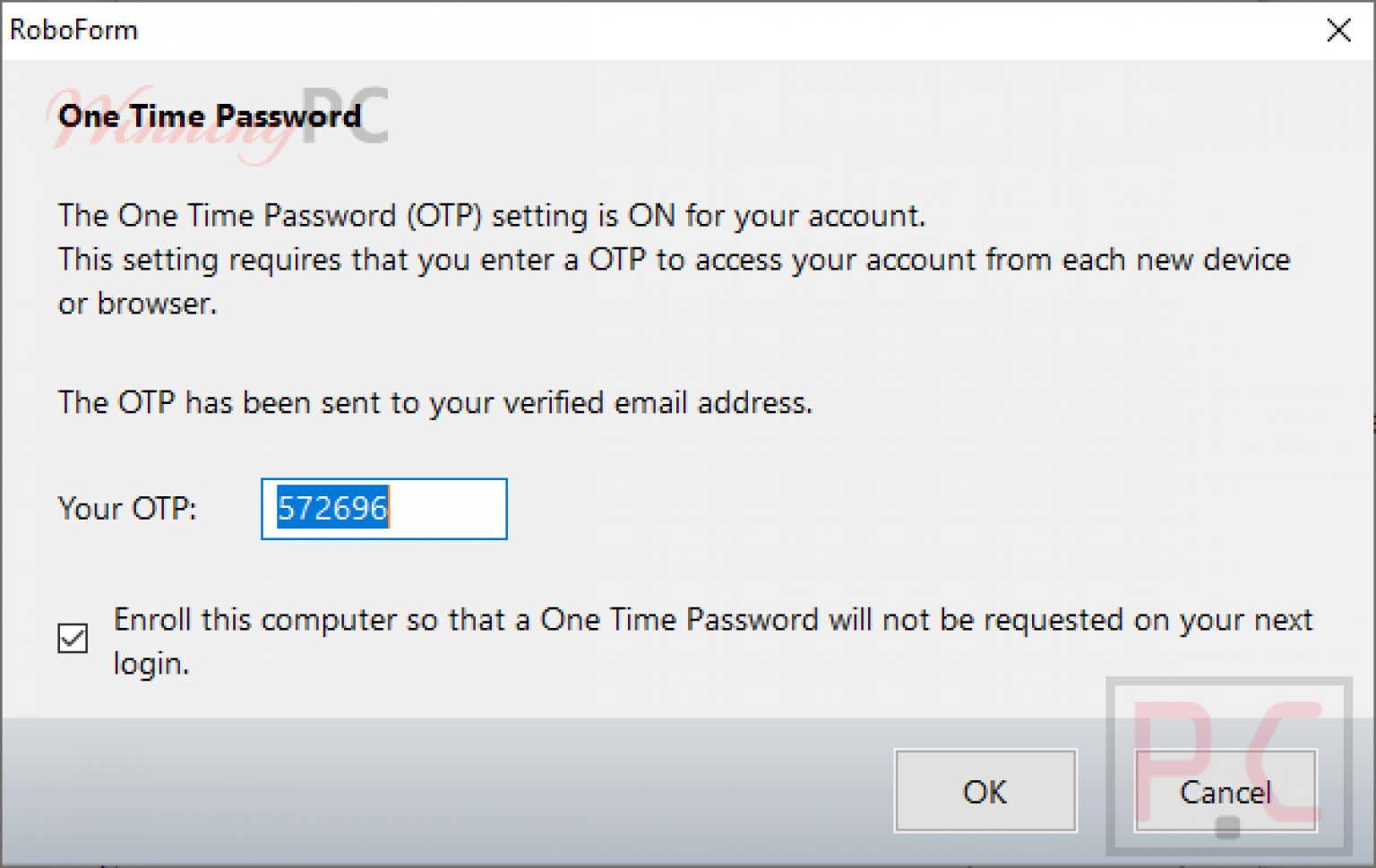Screen dimensions: 1376x868
Task: Click inside the Your OTP input field
Action: click(383, 509)
